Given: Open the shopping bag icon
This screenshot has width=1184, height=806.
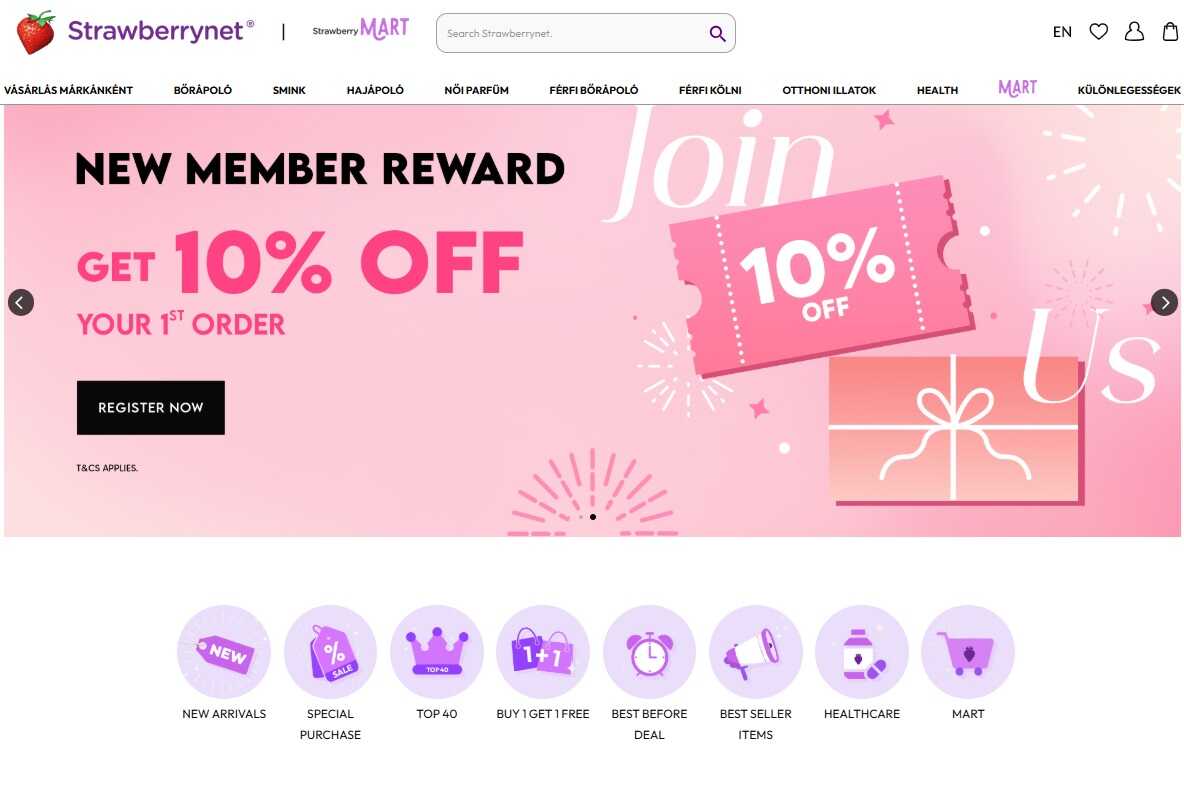Looking at the screenshot, I should click(1170, 32).
